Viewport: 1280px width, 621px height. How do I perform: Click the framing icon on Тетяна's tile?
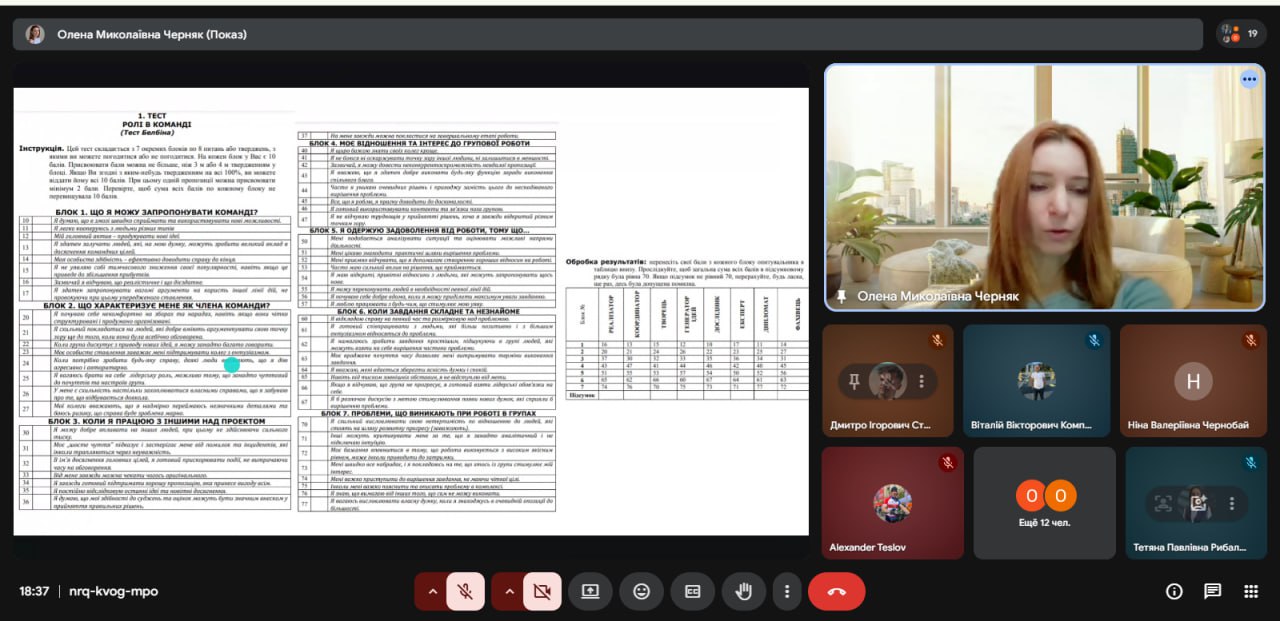tap(1163, 503)
